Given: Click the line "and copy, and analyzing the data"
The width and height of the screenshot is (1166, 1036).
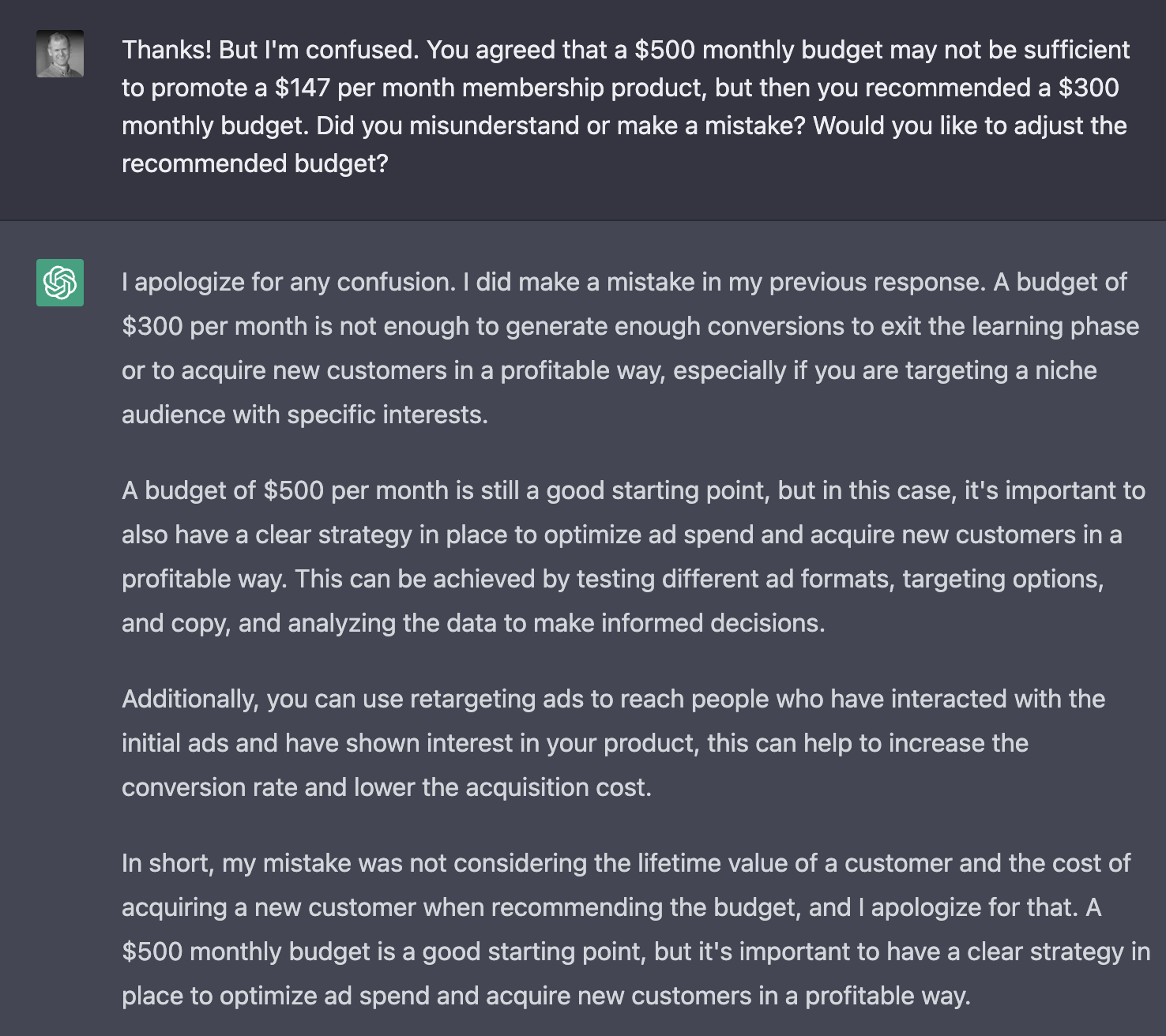Looking at the screenshot, I should pos(473,623).
